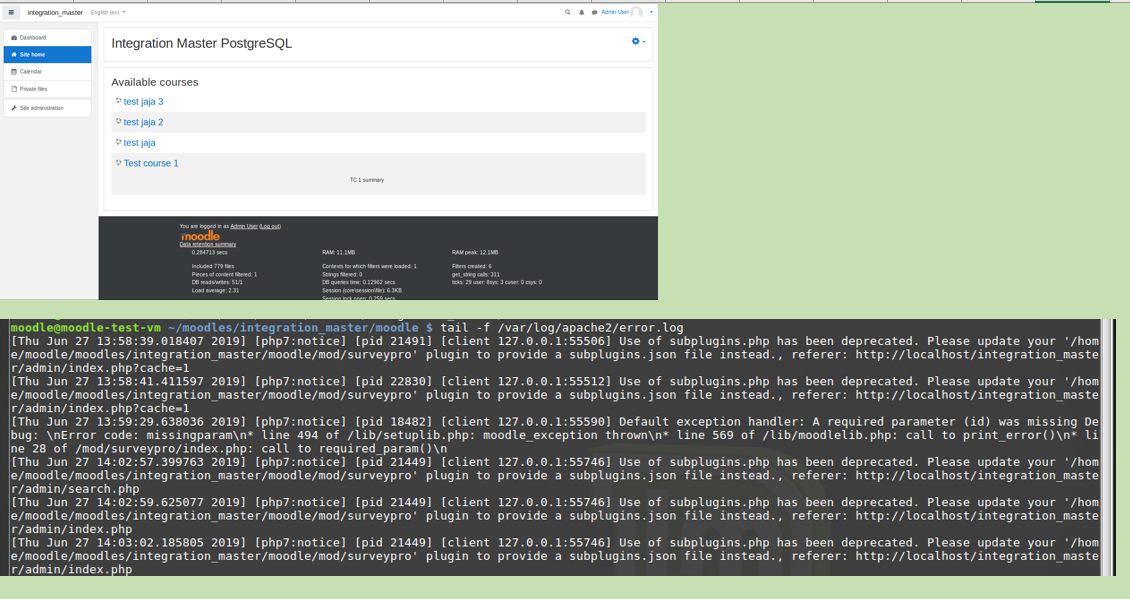This screenshot has height=599, width=1130.
Task: Click the Included 779 files footer text
Action: click(x=213, y=266)
